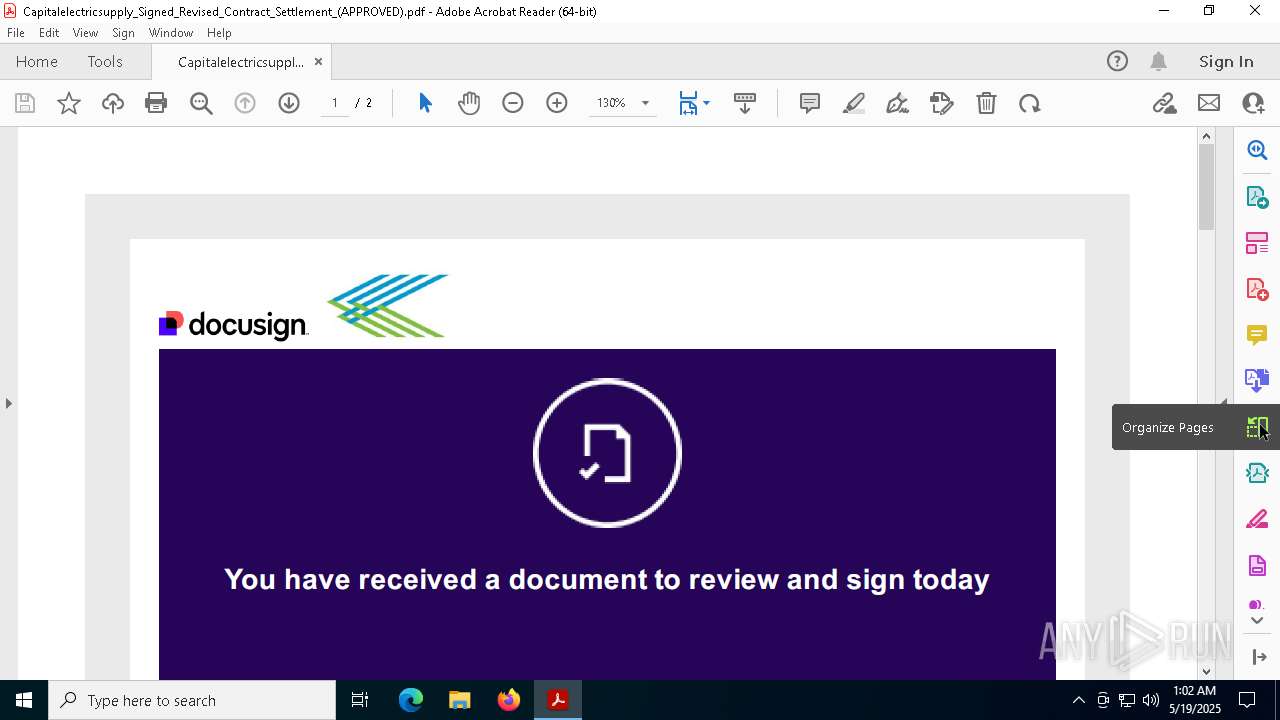The image size is (1280, 720).
Task: Choose the Selection arrow tool
Action: [x=425, y=103]
